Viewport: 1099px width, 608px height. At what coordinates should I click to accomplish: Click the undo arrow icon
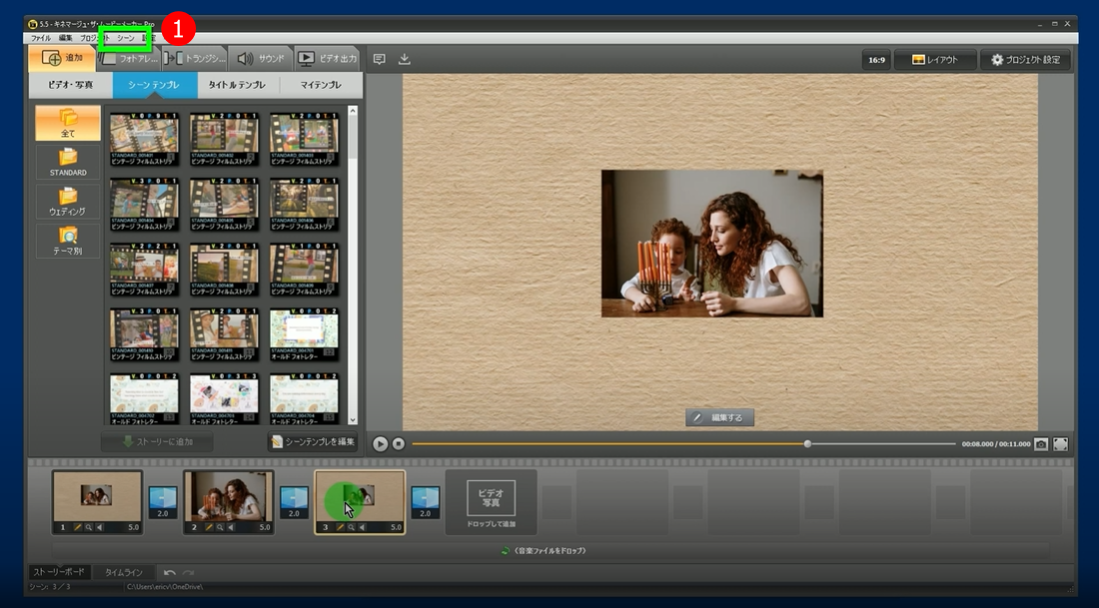(x=170, y=573)
